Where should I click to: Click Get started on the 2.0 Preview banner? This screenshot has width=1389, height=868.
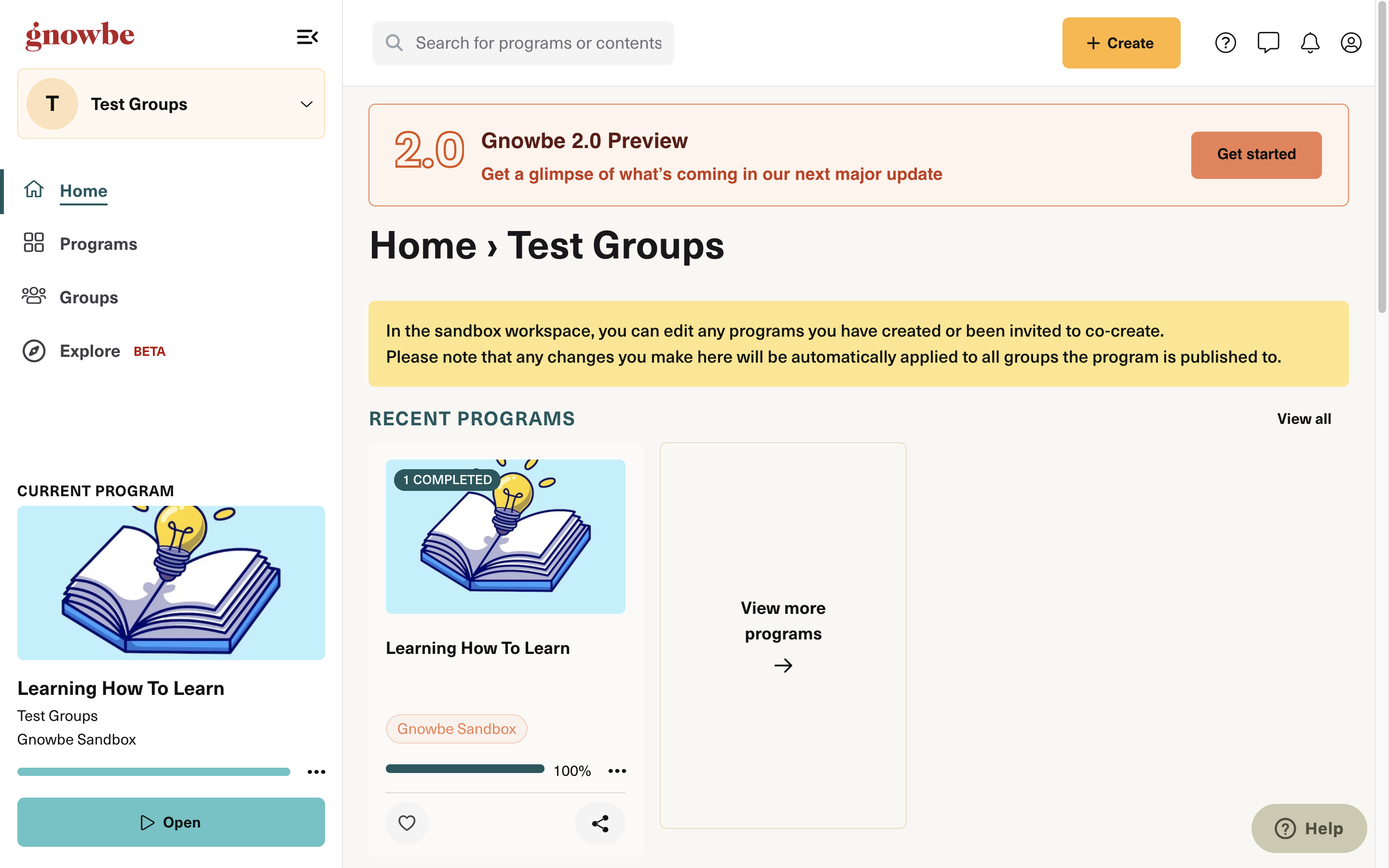tap(1256, 154)
